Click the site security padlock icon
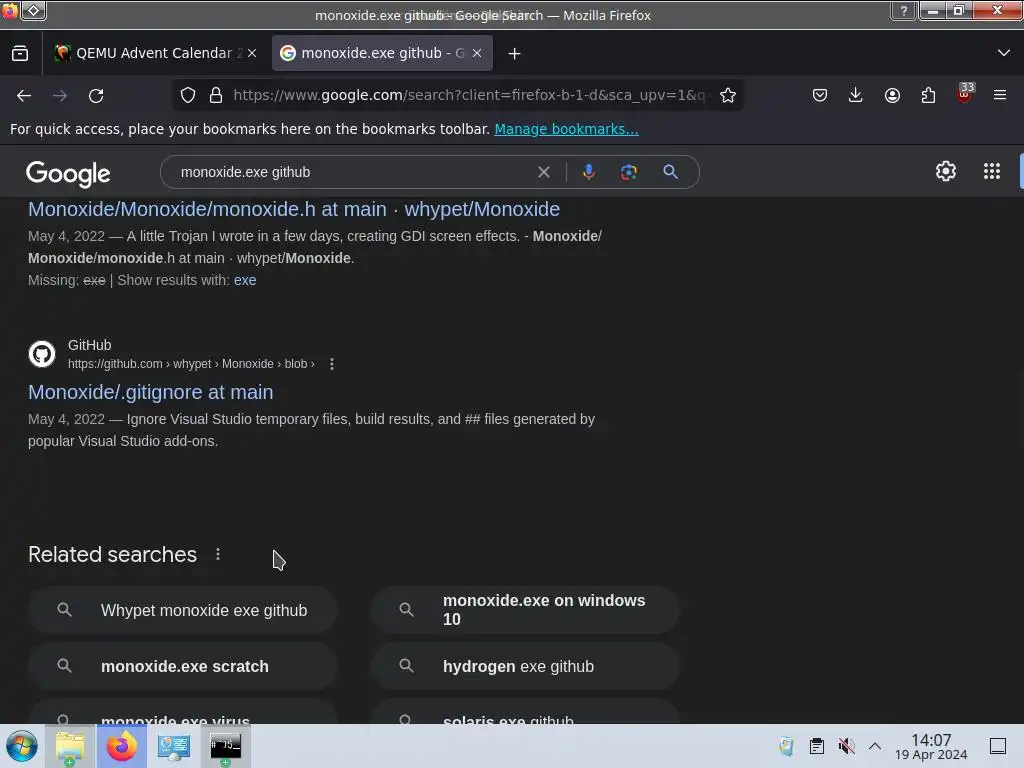 coord(216,95)
